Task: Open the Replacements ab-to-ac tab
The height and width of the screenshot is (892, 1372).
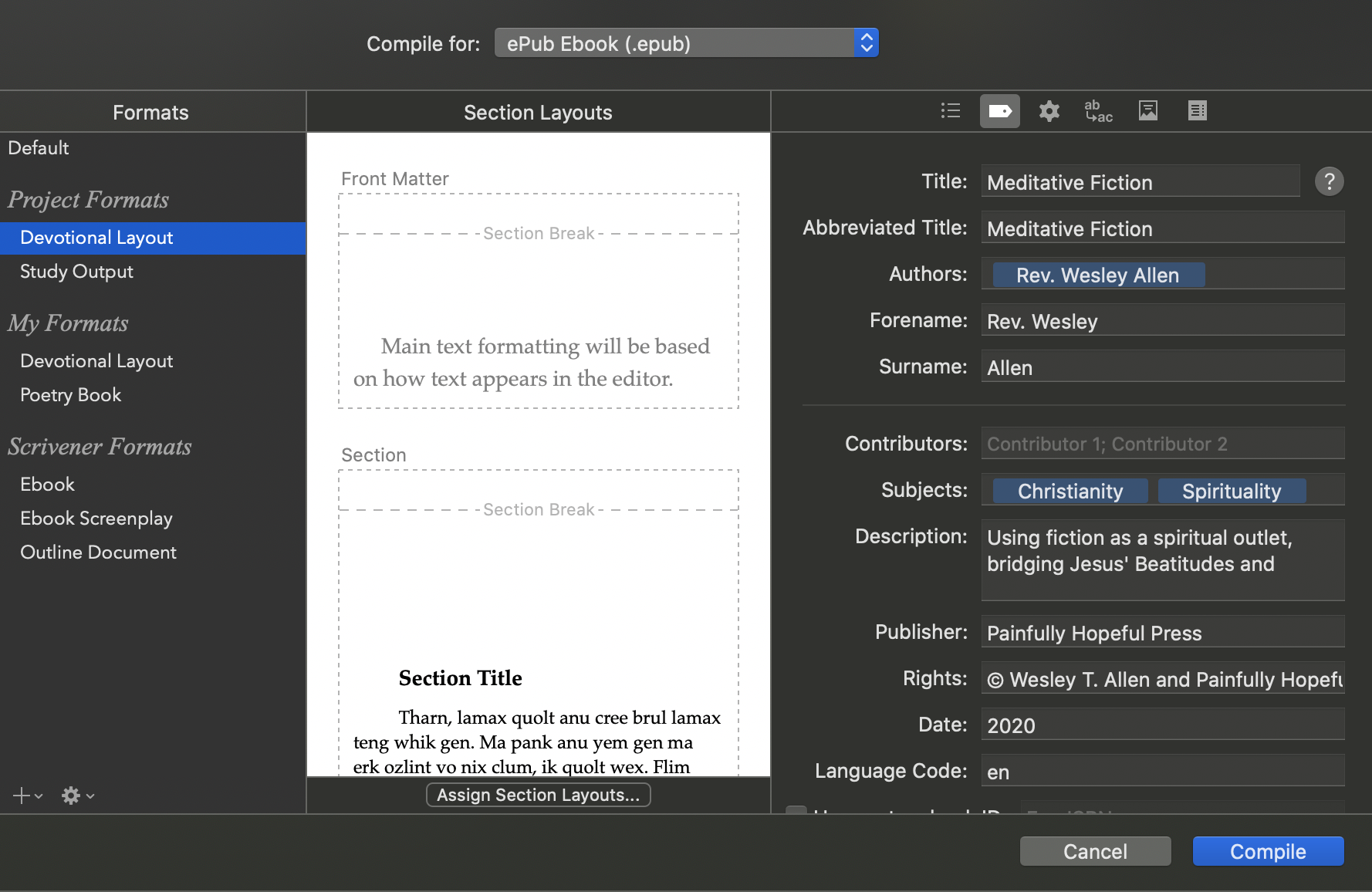Action: (1098, 111)
